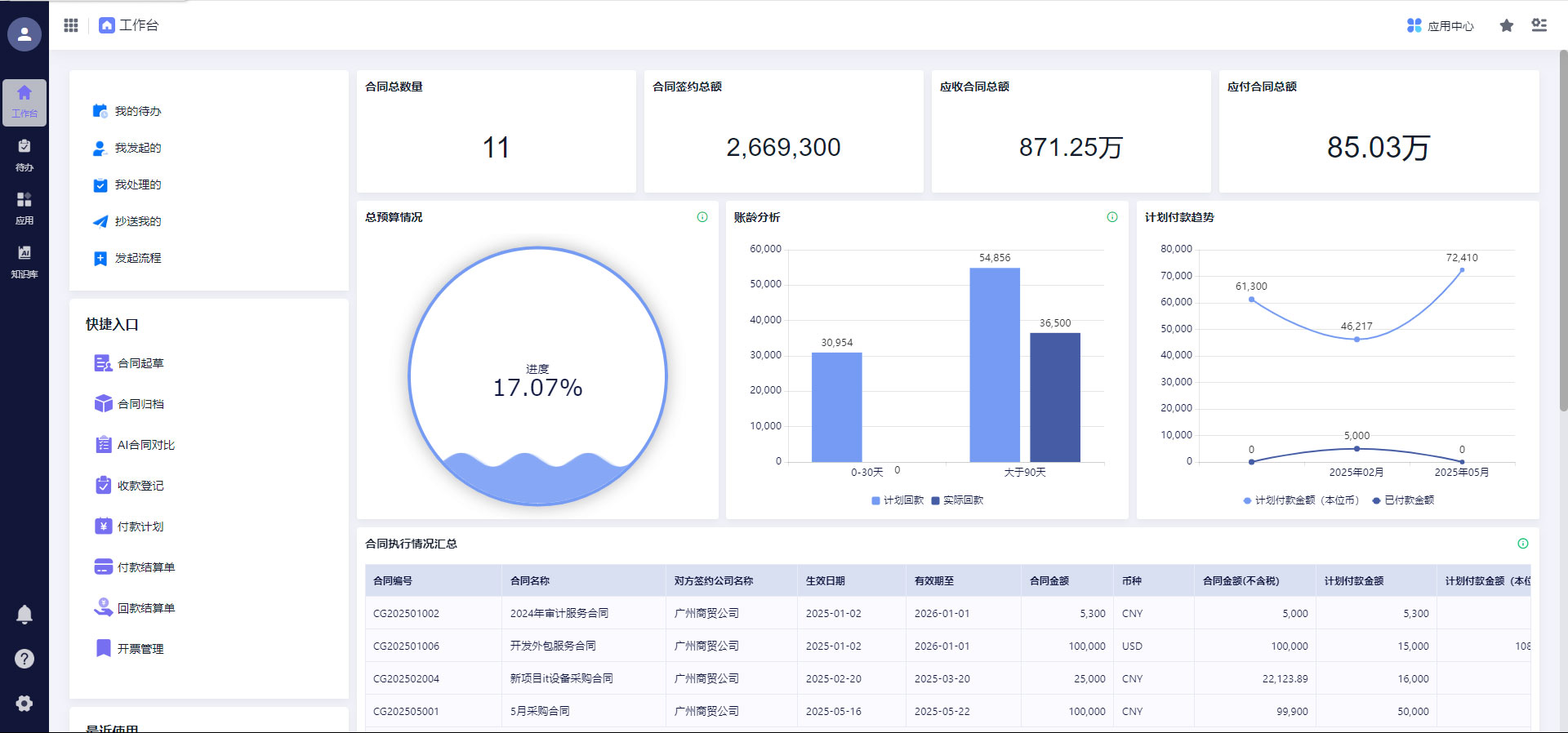The width and height of the screenshot is (1568, 733).
Task: Open 合同起草 shortcut
Action: click(x=140, y=363)
